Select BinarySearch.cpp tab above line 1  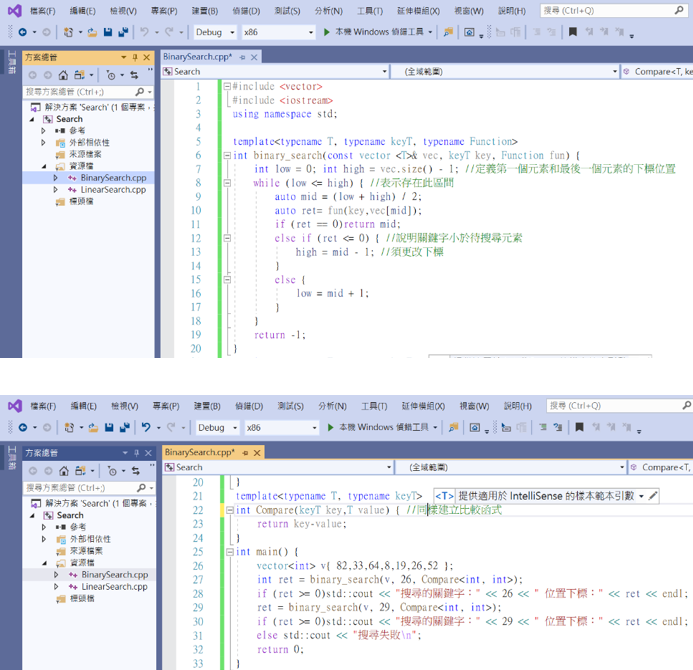pyautogui.click(x=197, y=57)
